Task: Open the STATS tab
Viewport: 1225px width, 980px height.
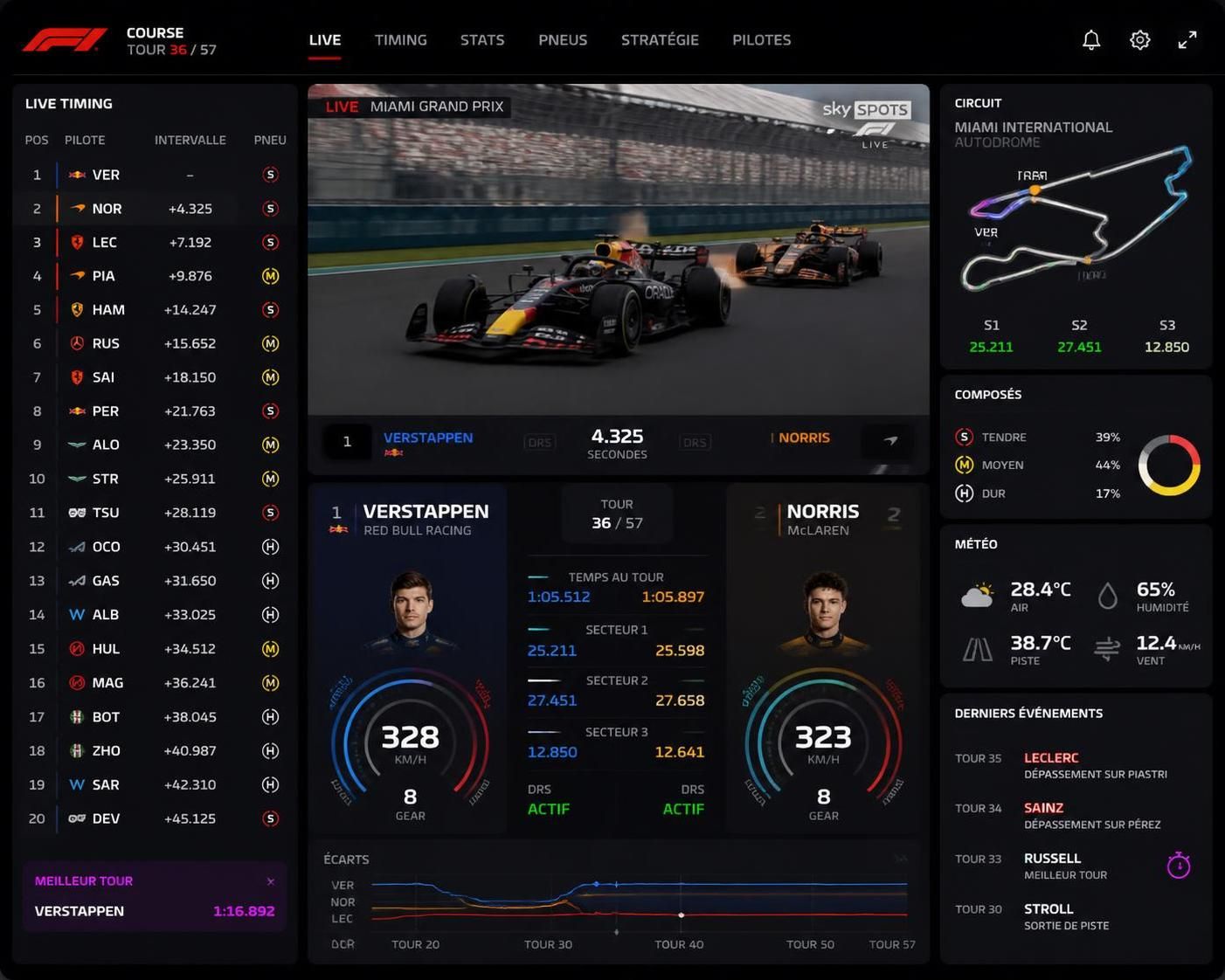Action: click(482, 40)
